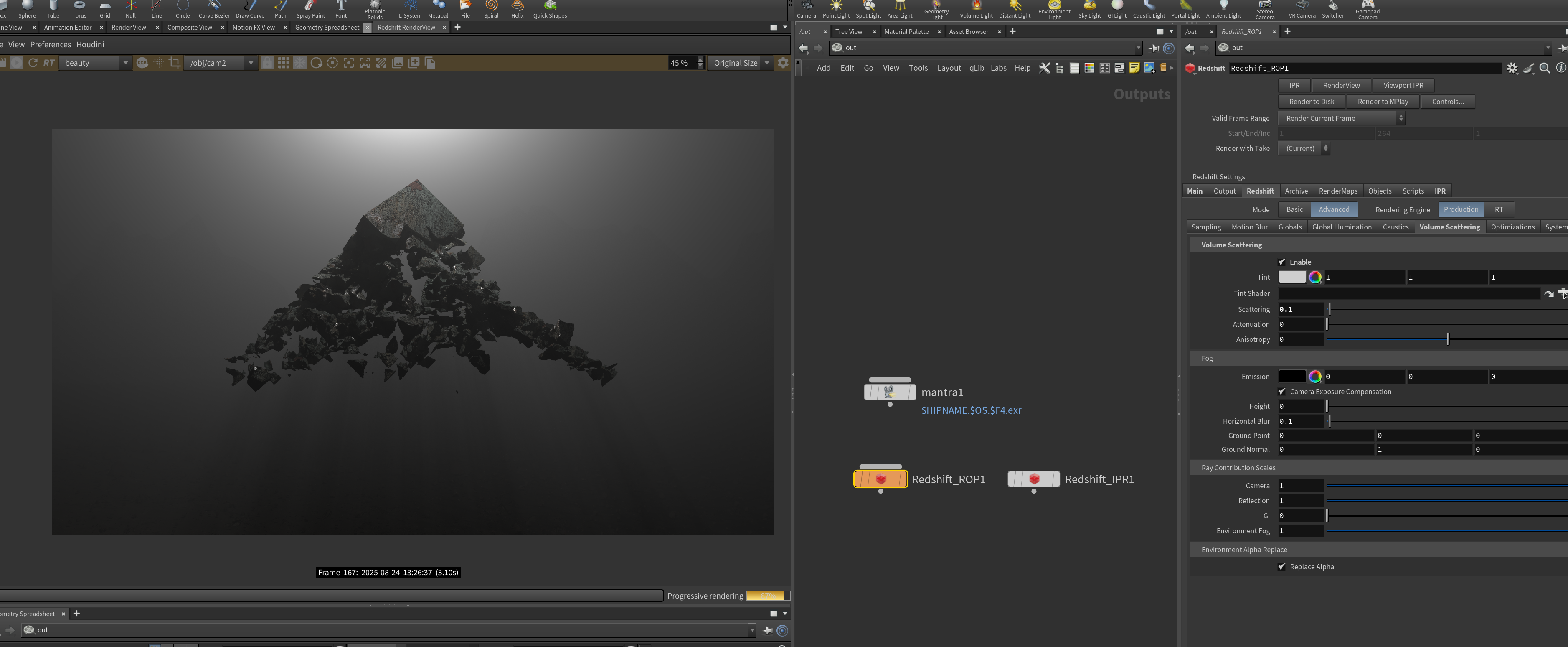This screenshot has height=647, width=1568.
Task: Choose the Spiral shelf tool
Action: click(x=491, y=9)
